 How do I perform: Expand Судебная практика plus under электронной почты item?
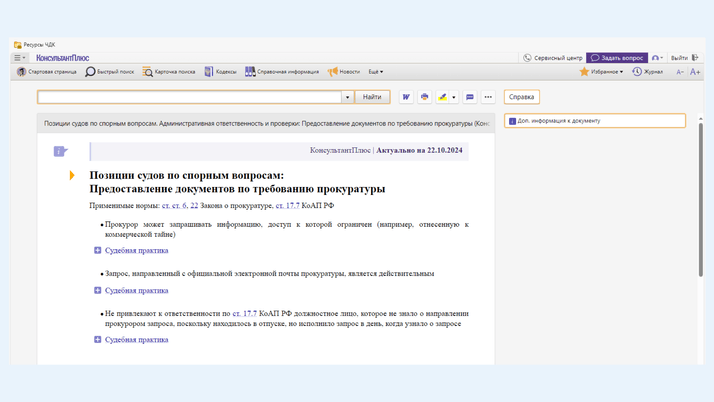(x=97, y=290)
